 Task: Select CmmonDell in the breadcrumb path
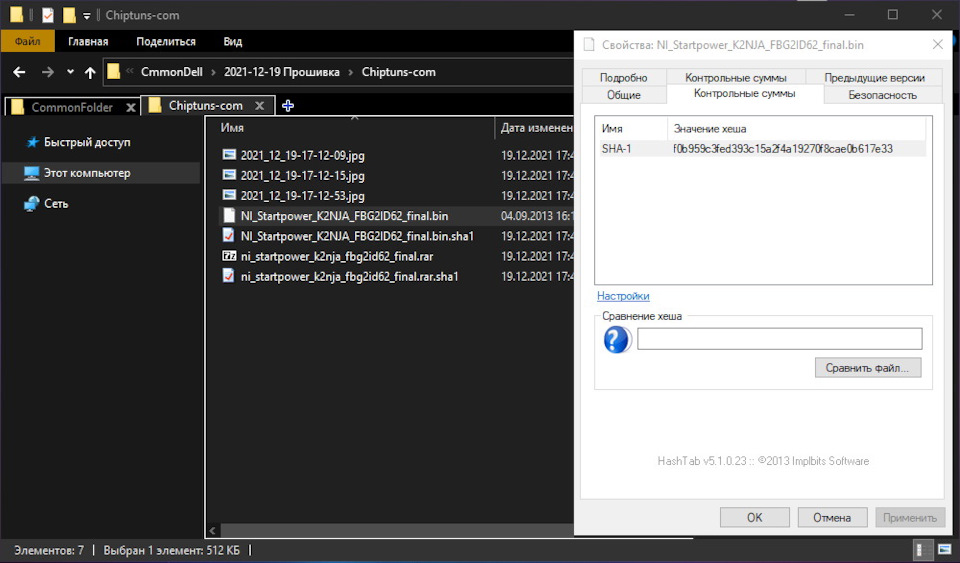point(171,72)
